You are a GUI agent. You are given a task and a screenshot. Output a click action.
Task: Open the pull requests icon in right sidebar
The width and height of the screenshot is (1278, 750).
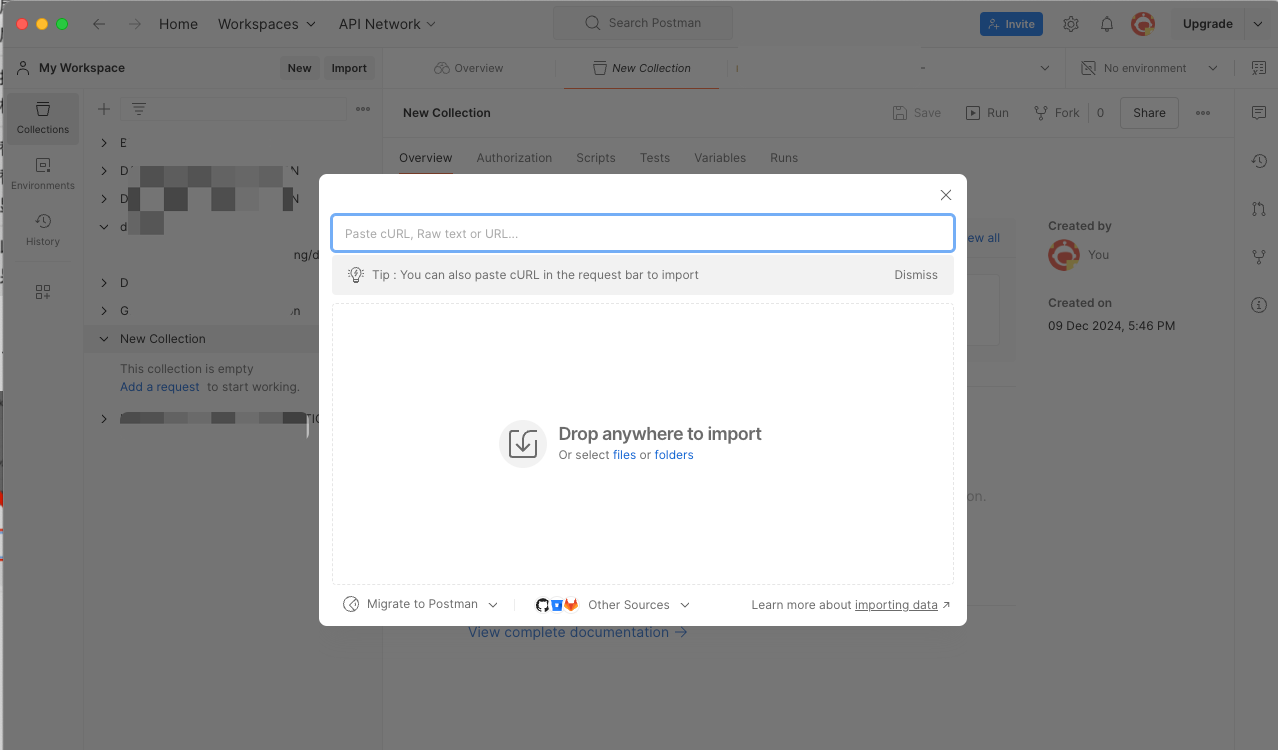[x=1259, y=209]
